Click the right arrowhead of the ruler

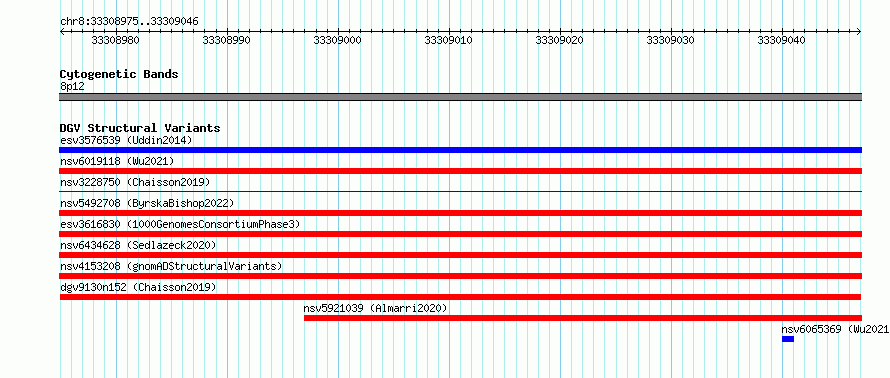tap(859, 32)
